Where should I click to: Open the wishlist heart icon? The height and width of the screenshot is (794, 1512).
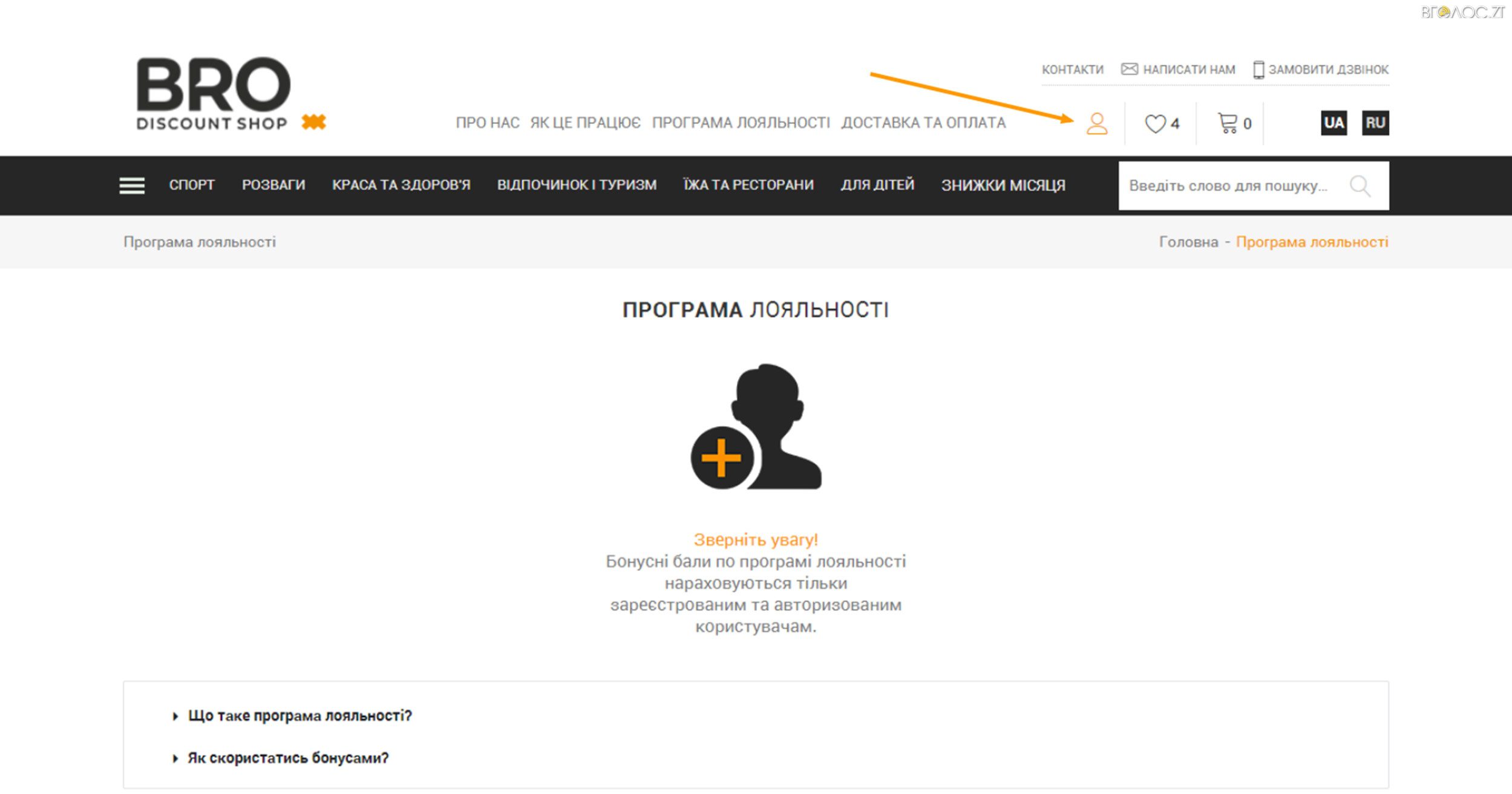[x=1154, y=123]
